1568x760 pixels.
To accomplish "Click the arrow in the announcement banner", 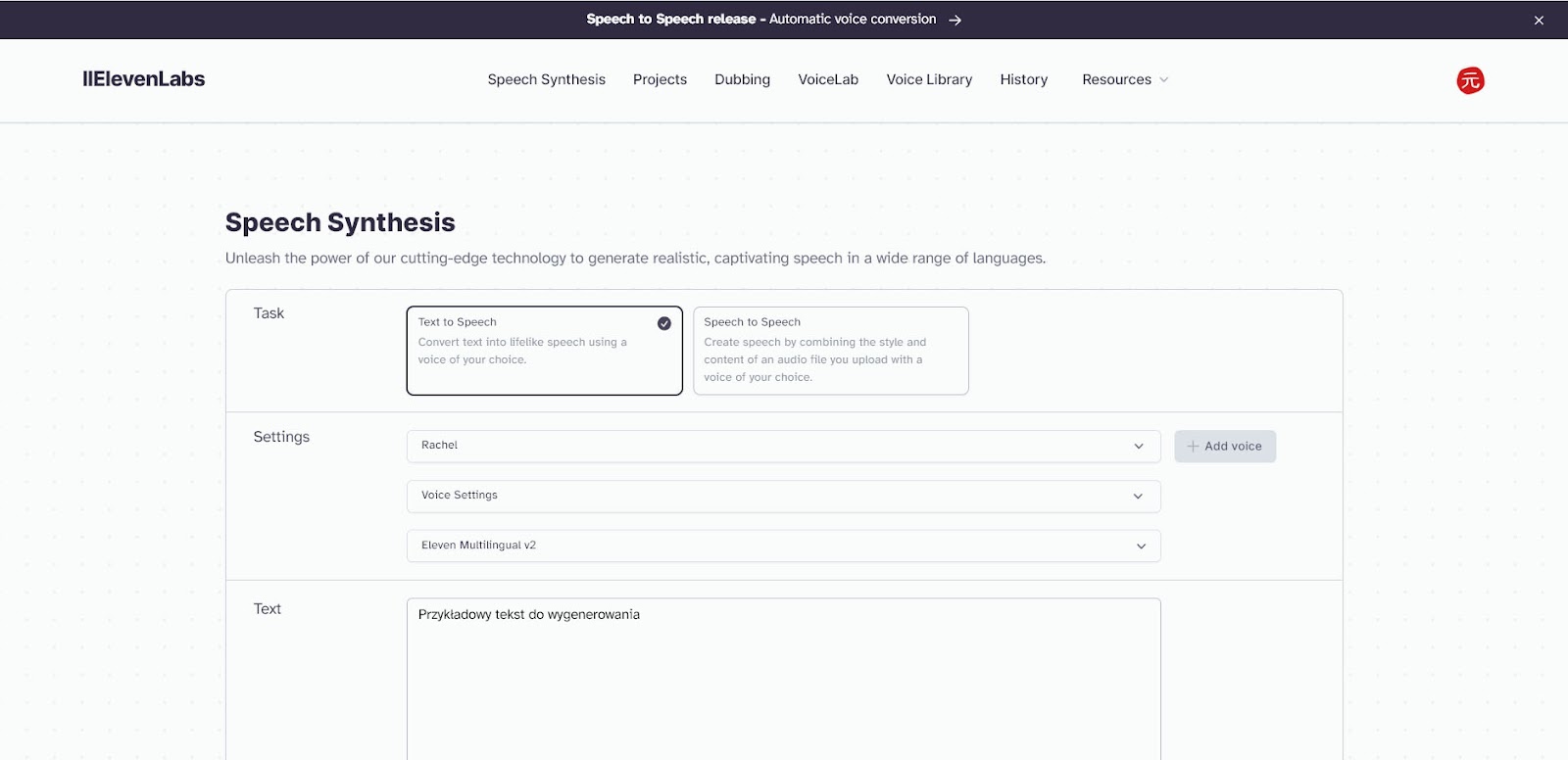I will (x=955, y=20).
